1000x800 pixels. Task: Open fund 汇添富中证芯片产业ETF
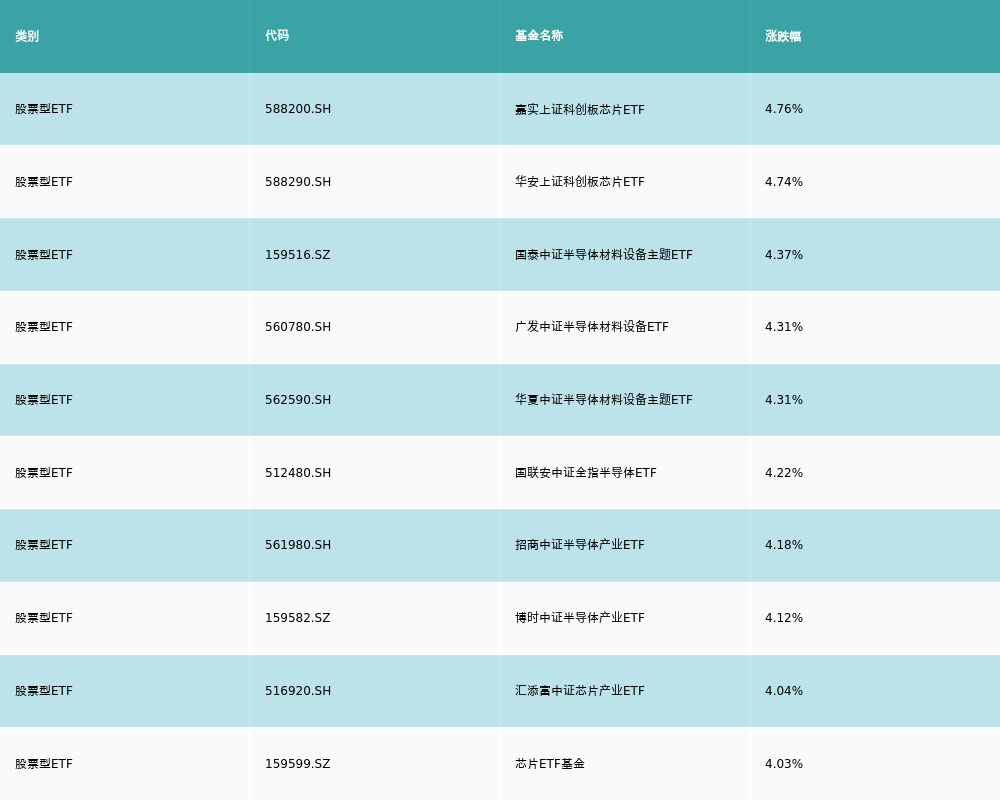(578, 691)
